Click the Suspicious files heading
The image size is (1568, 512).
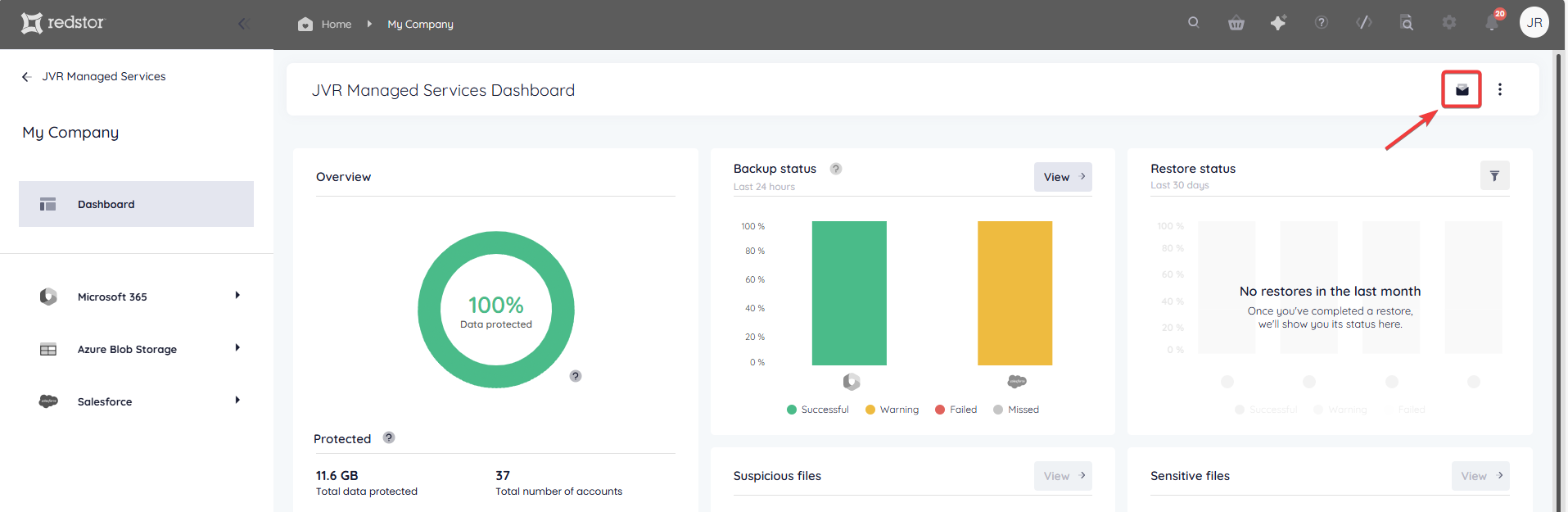pos(777,476)
